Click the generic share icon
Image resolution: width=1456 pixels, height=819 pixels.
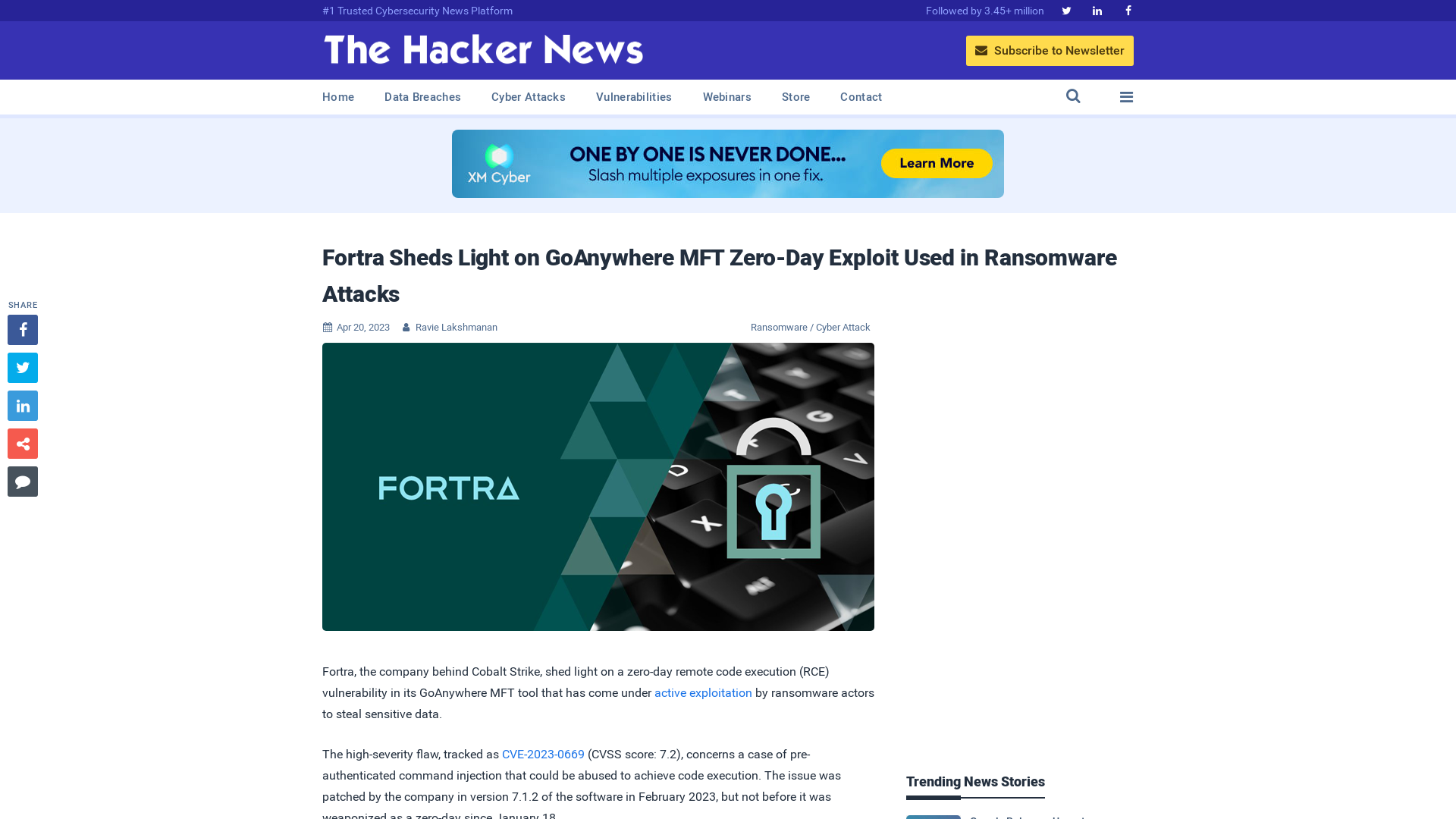(x=22, y=443)
